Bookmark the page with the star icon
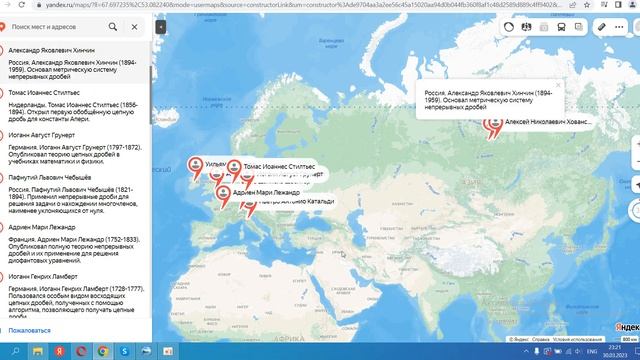This screenshot has width=640, height=360. point(587,5)
